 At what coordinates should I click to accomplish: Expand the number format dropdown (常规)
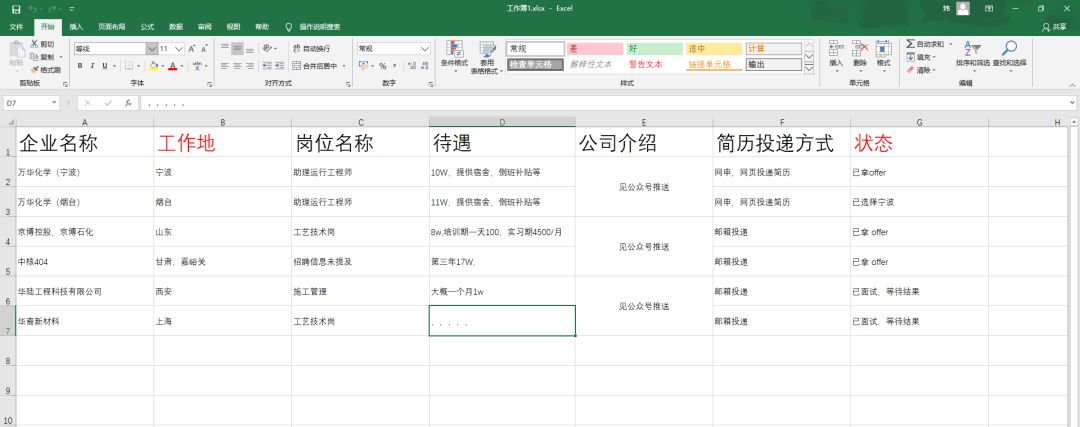(427, 48)
